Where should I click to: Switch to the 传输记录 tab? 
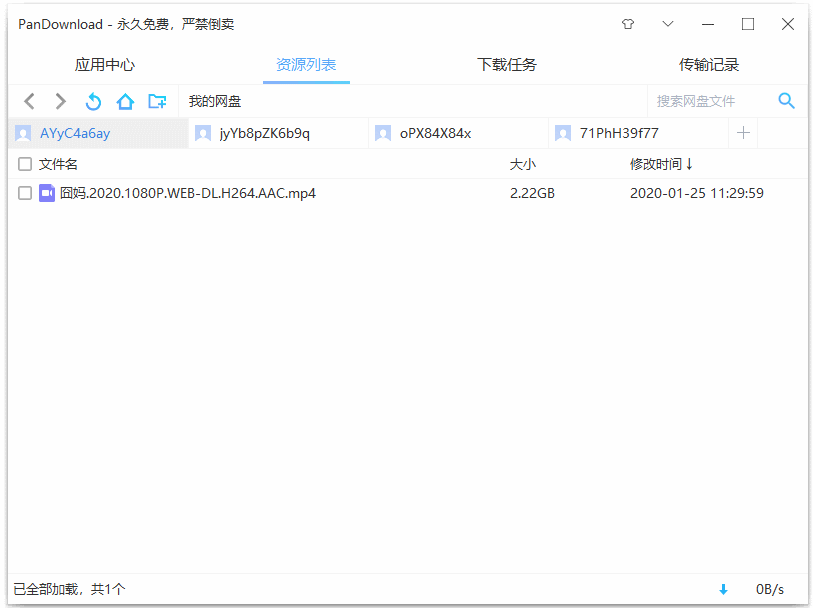point(709,65)
